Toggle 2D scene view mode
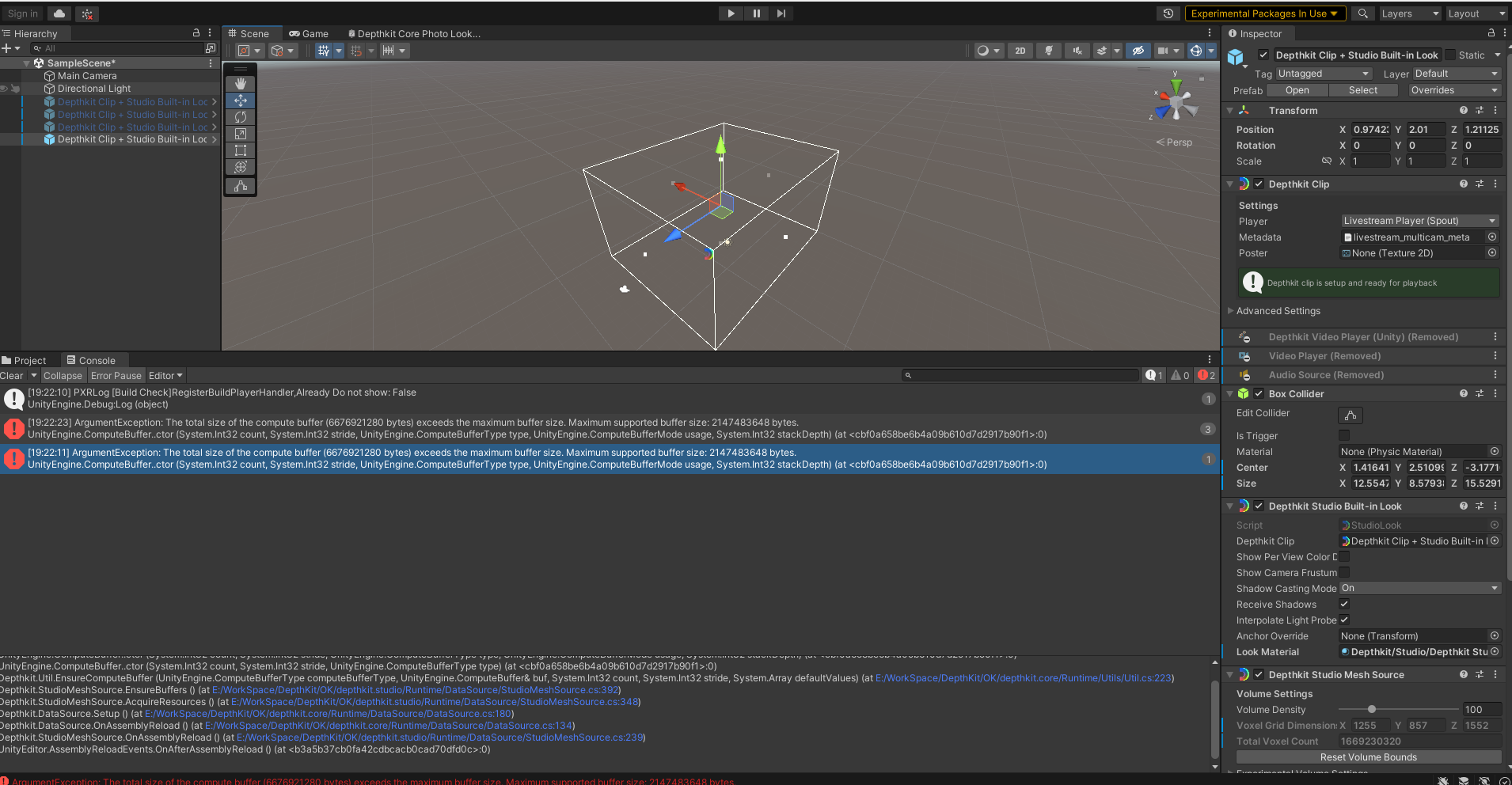Screen dimensions: 1512x785 point(1020,51)
